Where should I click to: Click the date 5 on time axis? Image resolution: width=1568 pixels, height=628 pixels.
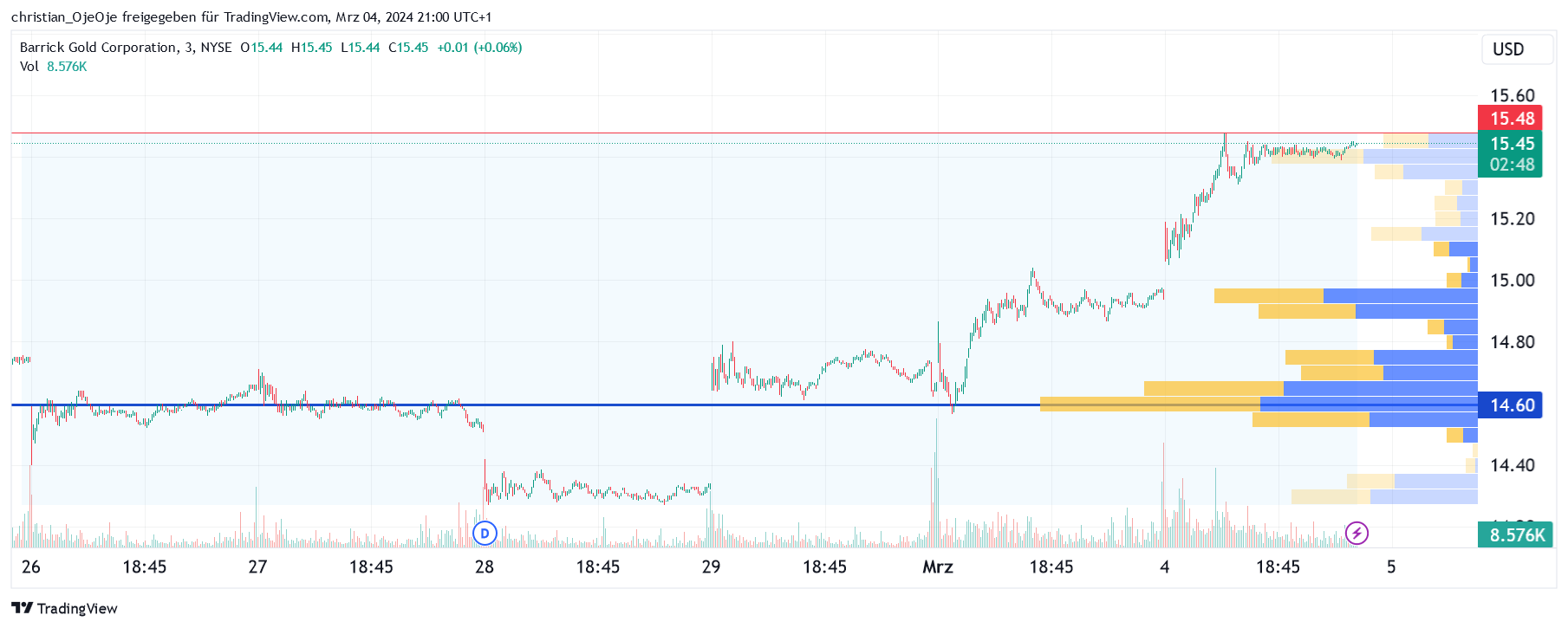(x=1390, y=566)
